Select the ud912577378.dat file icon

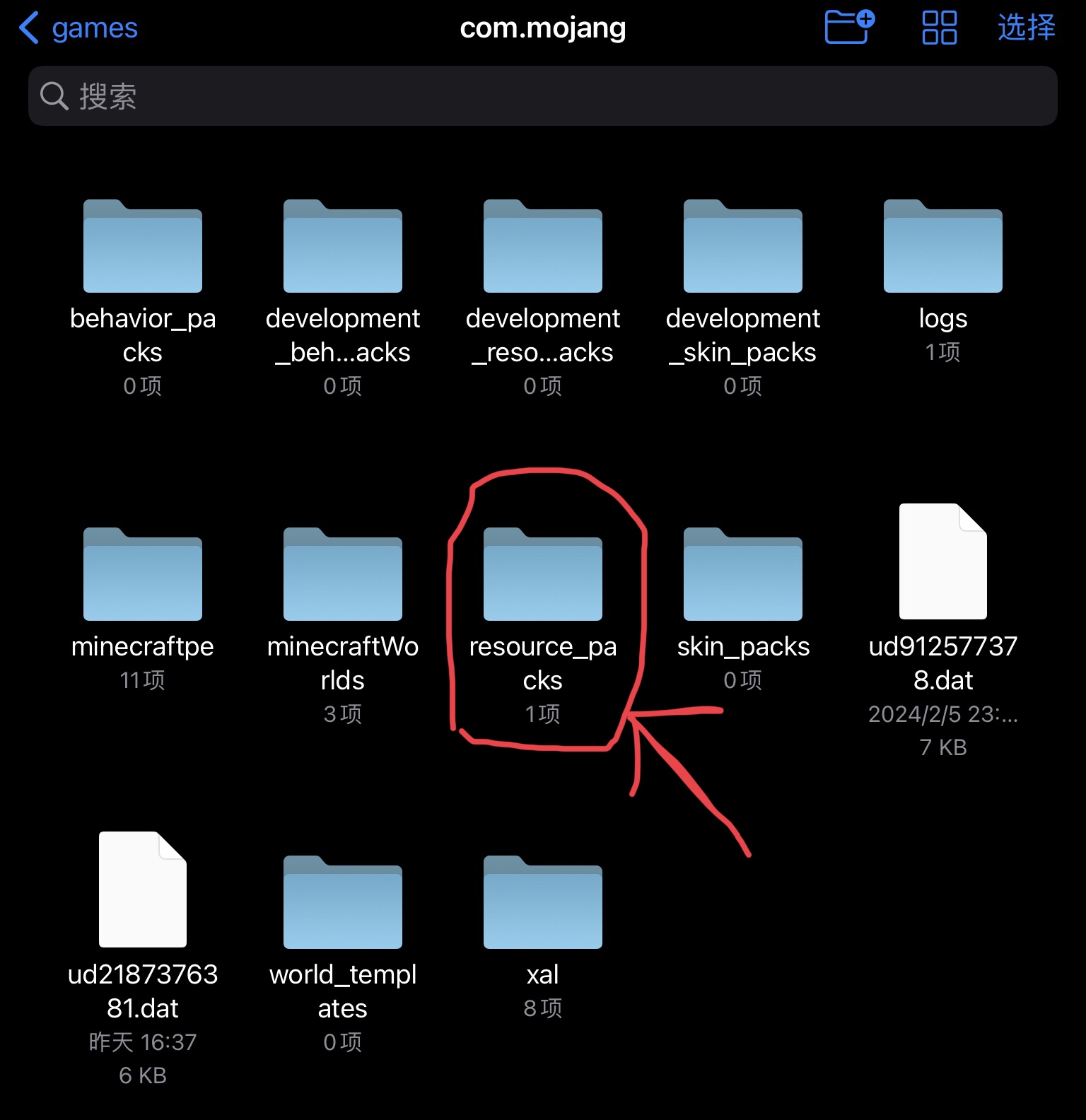point(943,561)
